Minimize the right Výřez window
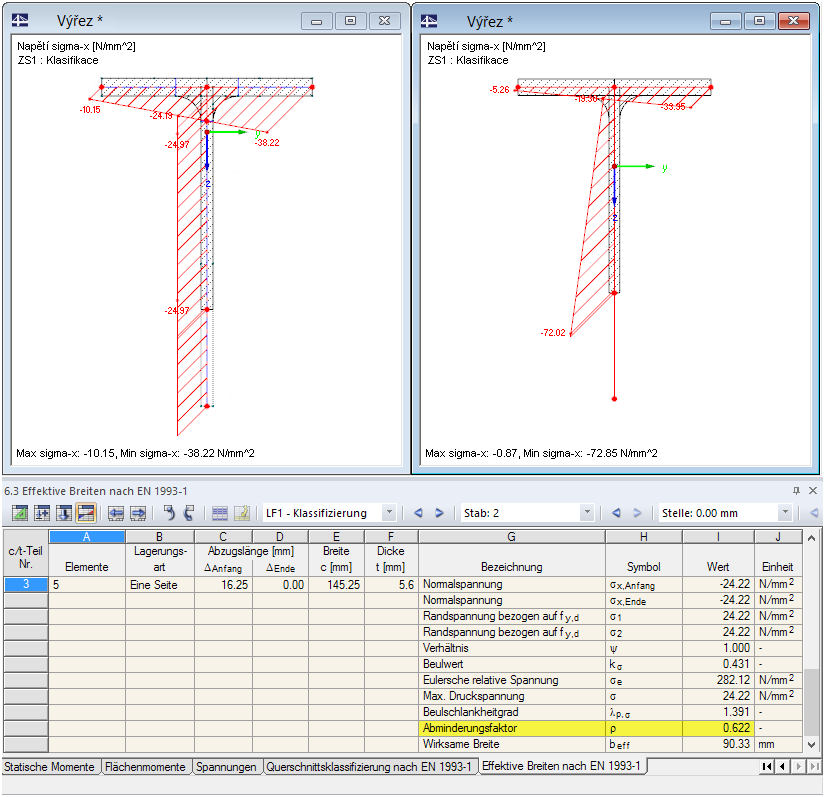 tap(726, 21)
